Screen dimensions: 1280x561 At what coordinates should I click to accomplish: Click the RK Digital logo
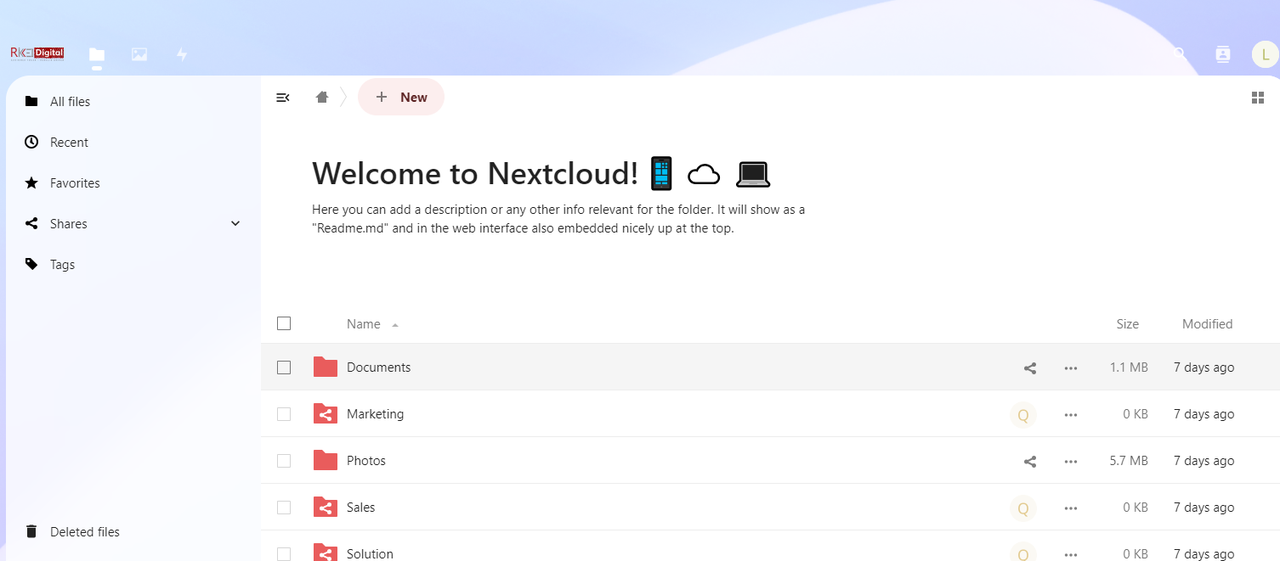pos(37,54)
